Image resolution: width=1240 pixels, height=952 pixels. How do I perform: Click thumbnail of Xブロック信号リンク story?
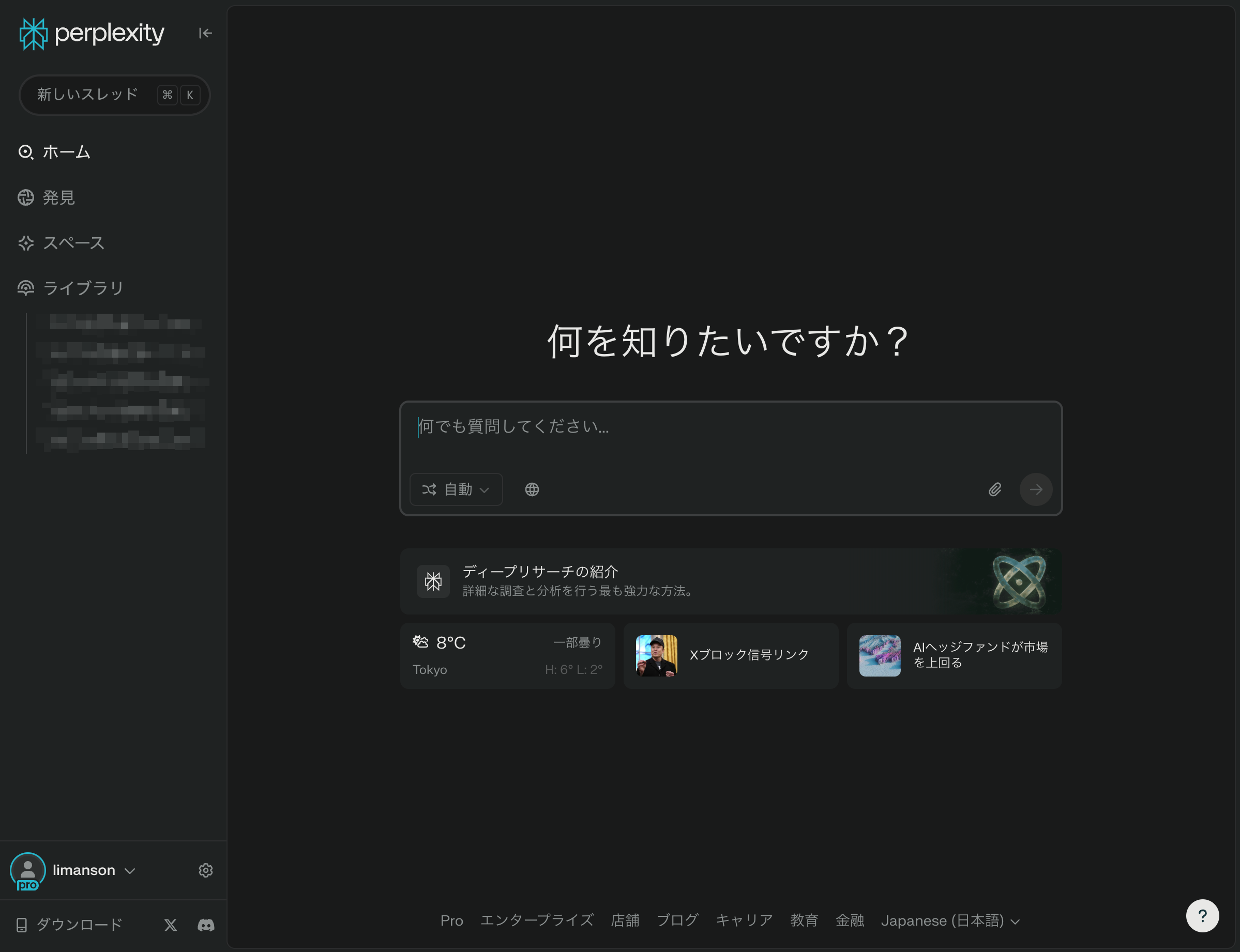(657, 656)
